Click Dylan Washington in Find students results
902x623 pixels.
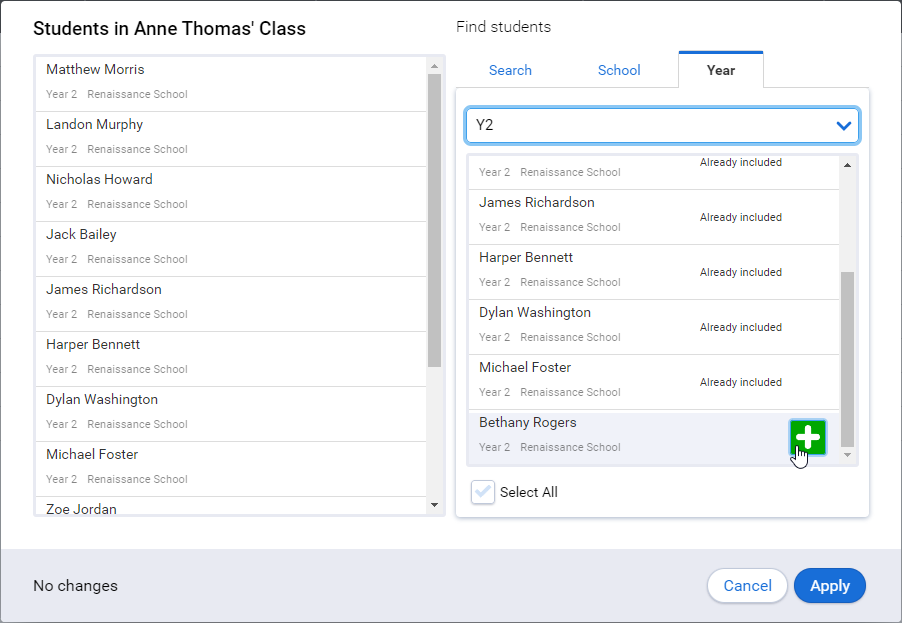point(654,327)
